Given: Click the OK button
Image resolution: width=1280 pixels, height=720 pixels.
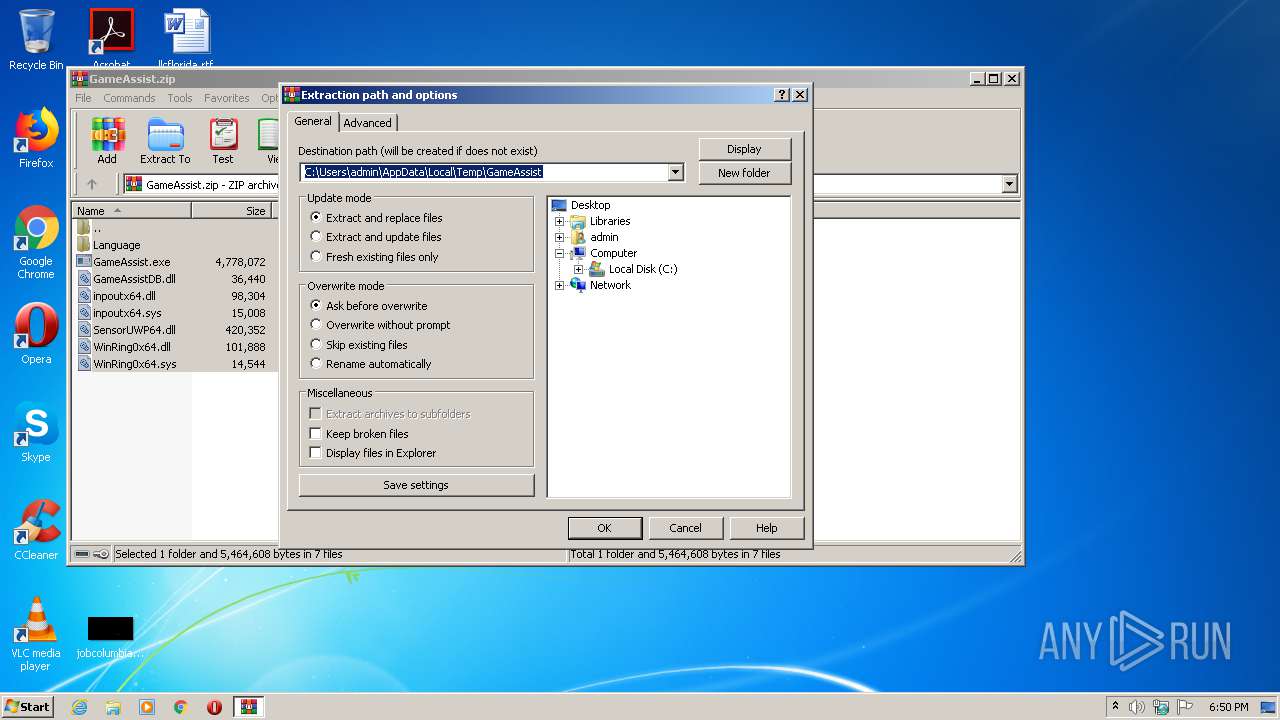Looking at the screenshot, I should 604,528.
